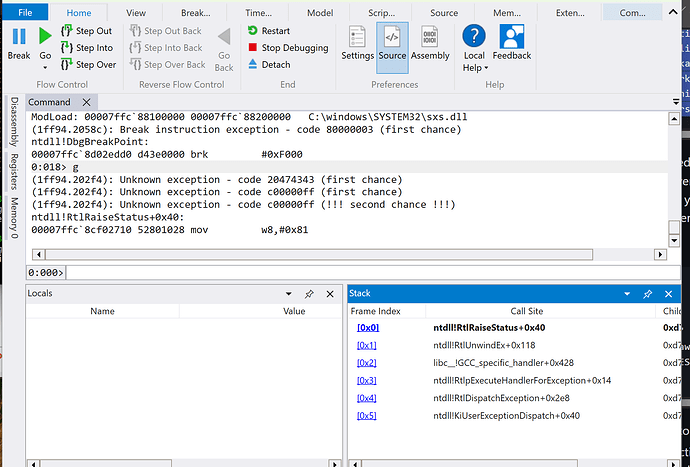Click the green Go play icon

pos(45,36)
